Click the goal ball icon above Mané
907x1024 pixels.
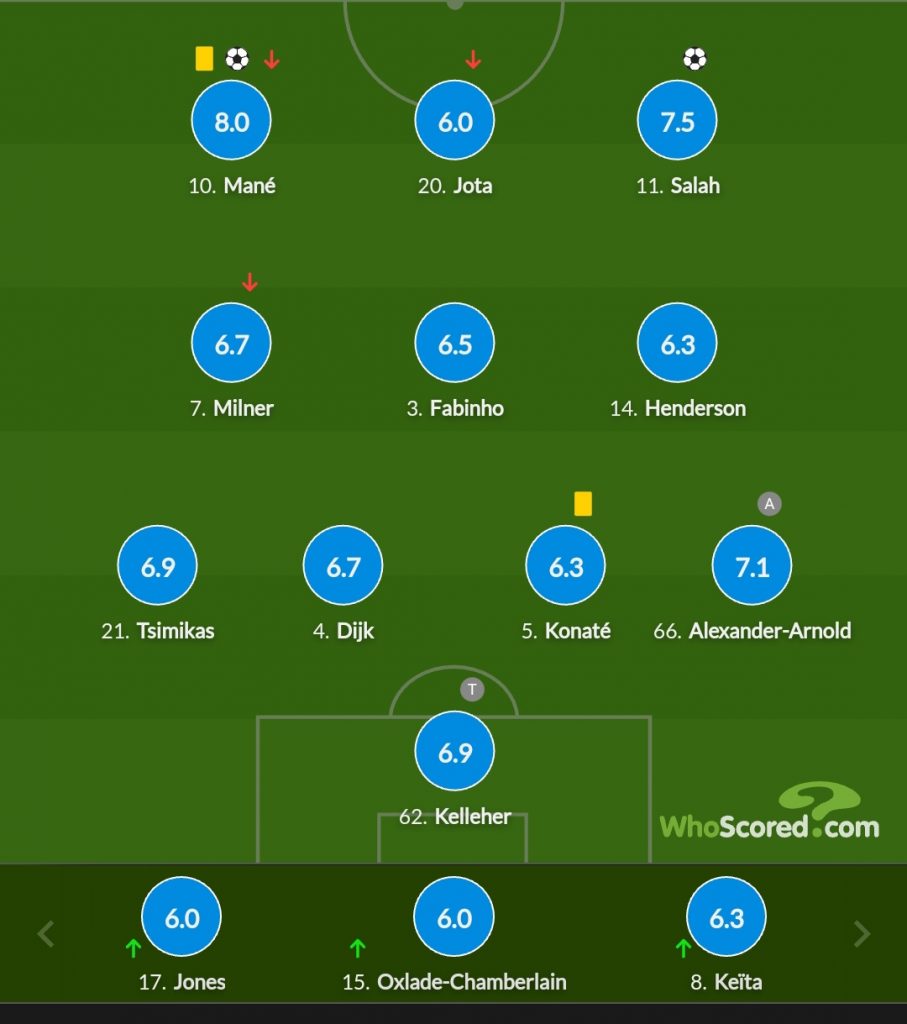click(237, 59)
